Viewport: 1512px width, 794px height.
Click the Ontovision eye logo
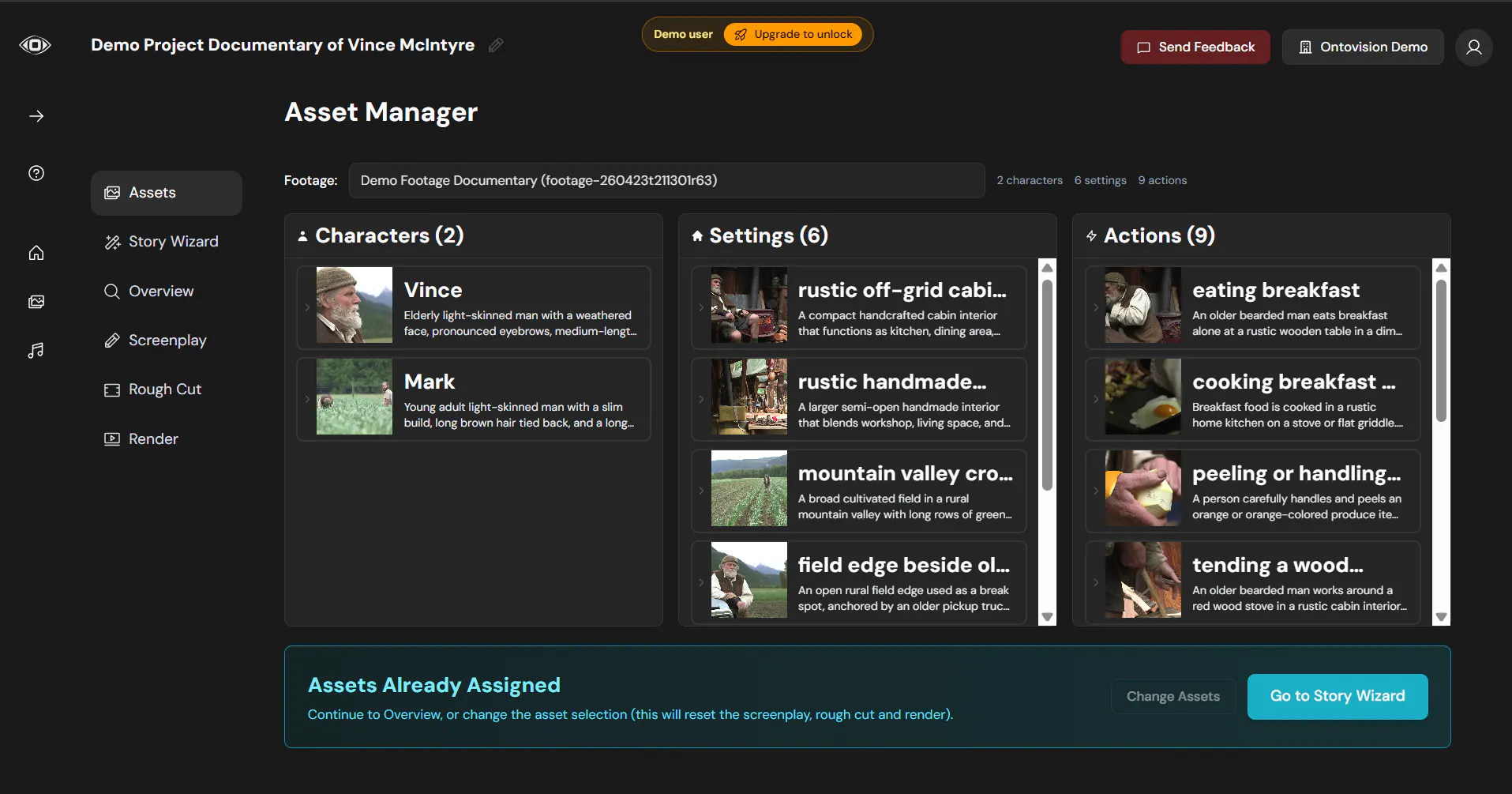click(x=35, y=45)
